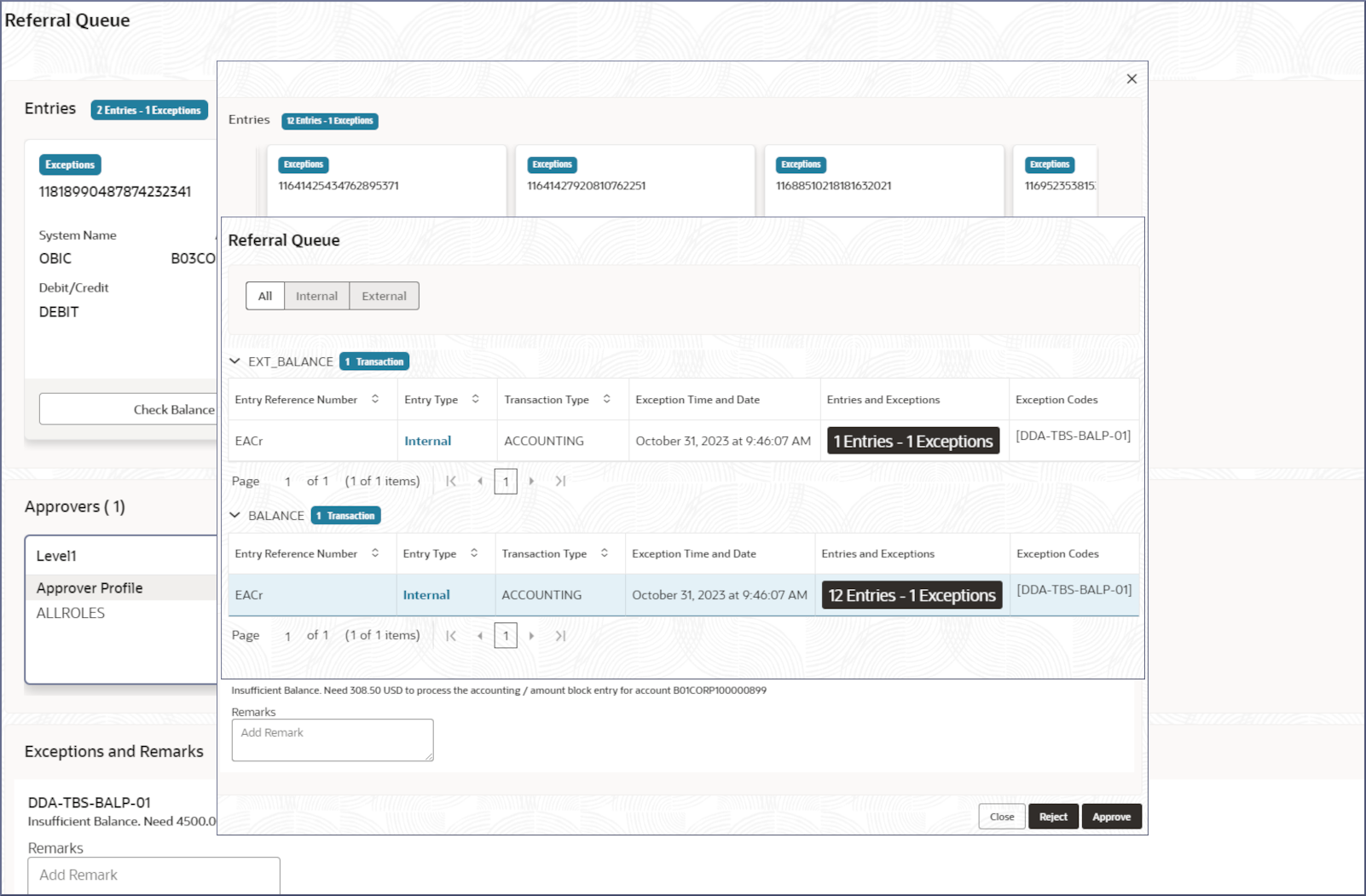The image size is (1366, 896).
Task: Go to previous page in BALANCE pagination
Action: 480,635
